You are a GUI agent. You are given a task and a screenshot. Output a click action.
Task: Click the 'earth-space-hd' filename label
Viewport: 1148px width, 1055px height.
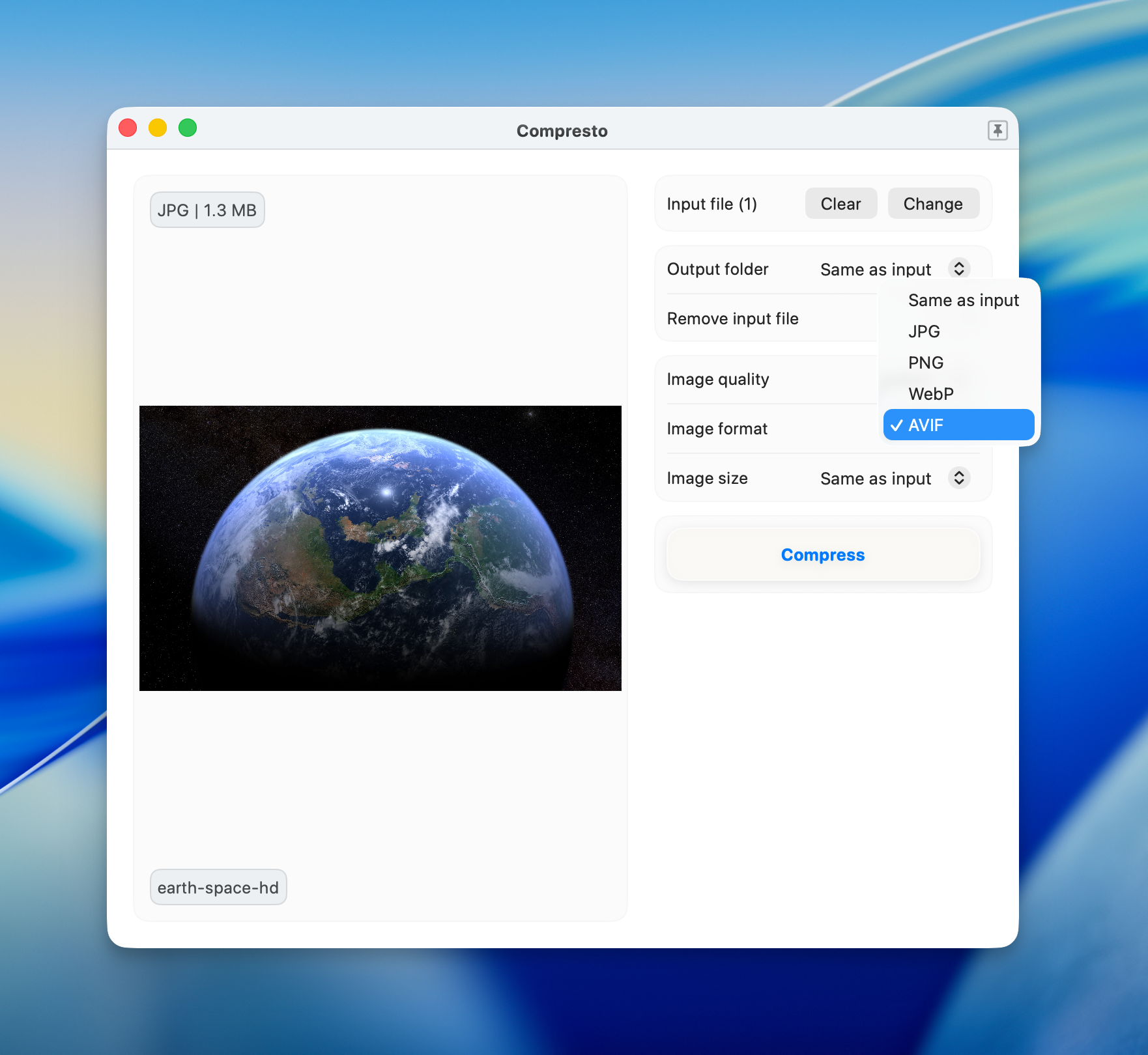[218, 887]
